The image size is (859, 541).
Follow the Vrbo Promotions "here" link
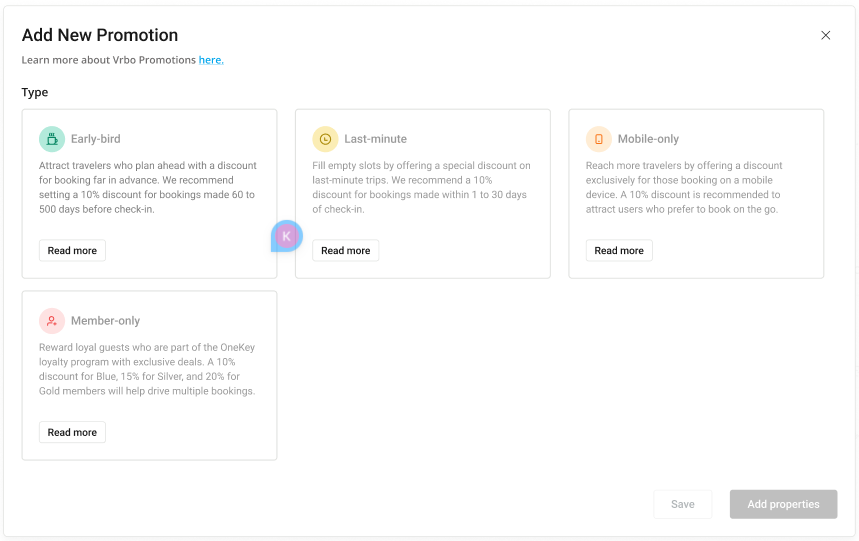211,60
